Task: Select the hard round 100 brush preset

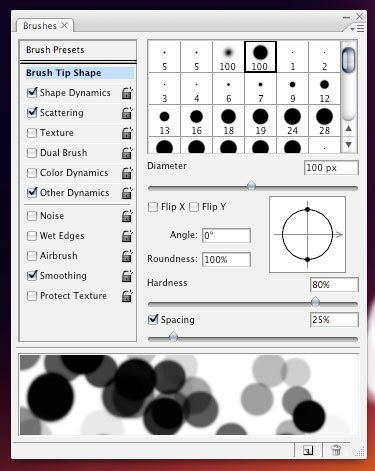Action: click(260, 57)
